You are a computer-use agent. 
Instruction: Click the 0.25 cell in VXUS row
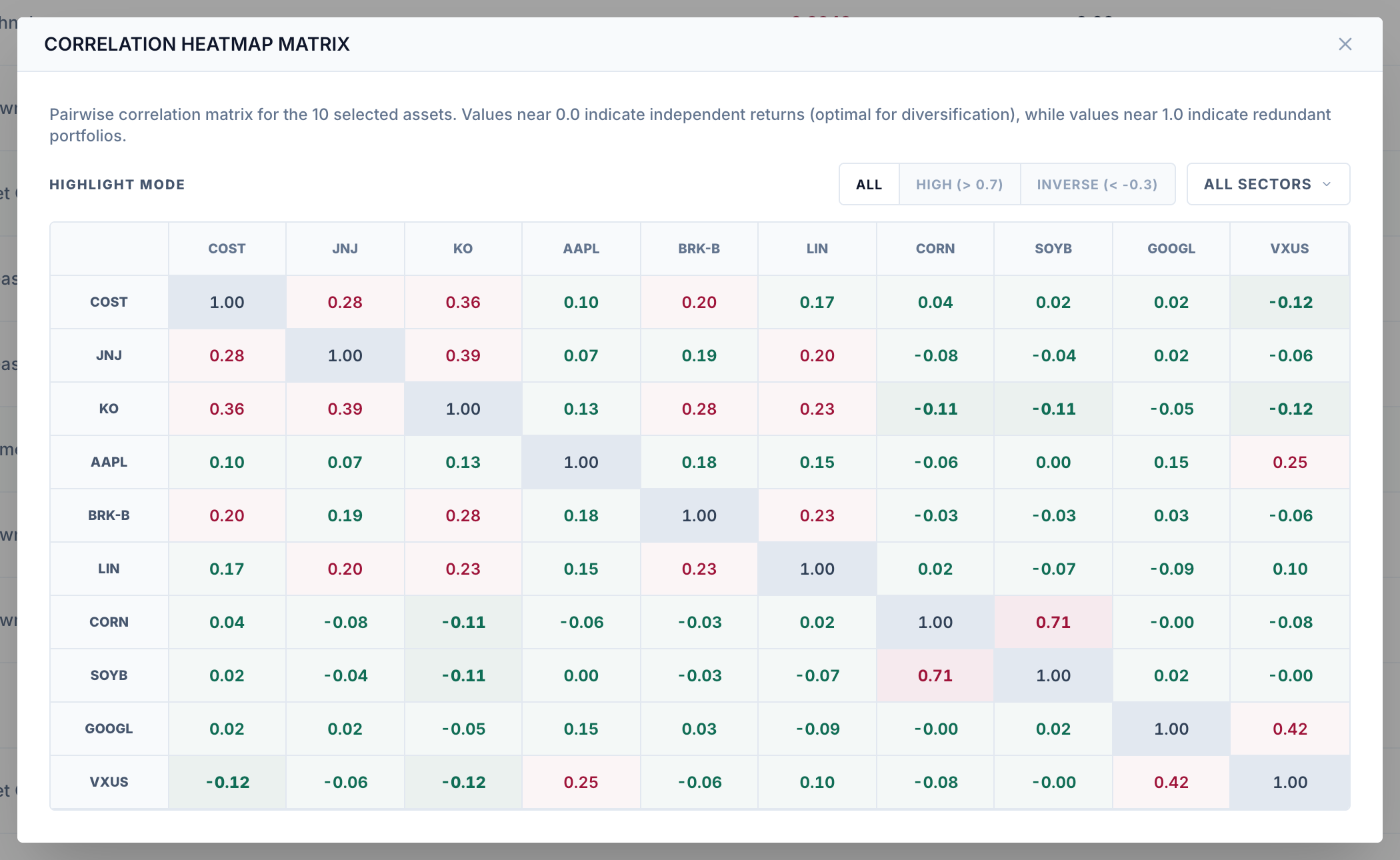[581, 782]
